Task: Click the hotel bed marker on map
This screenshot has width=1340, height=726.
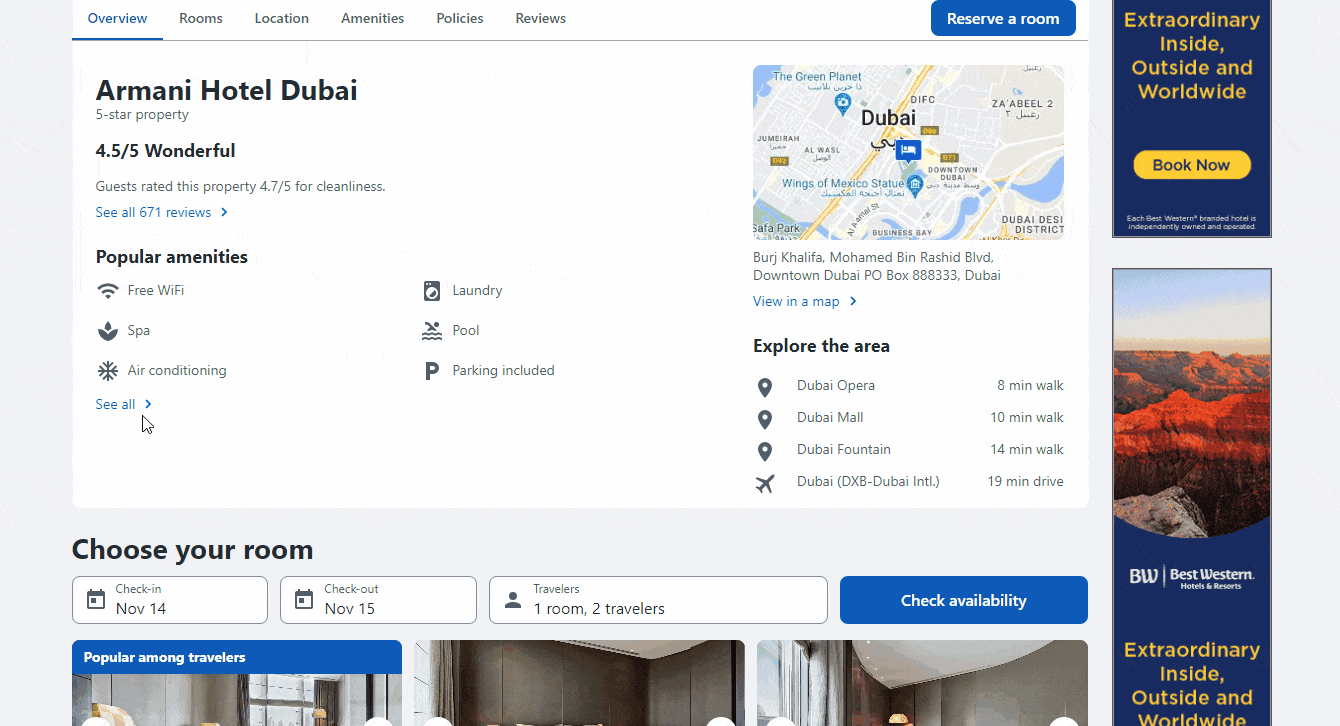Action: 908,150
